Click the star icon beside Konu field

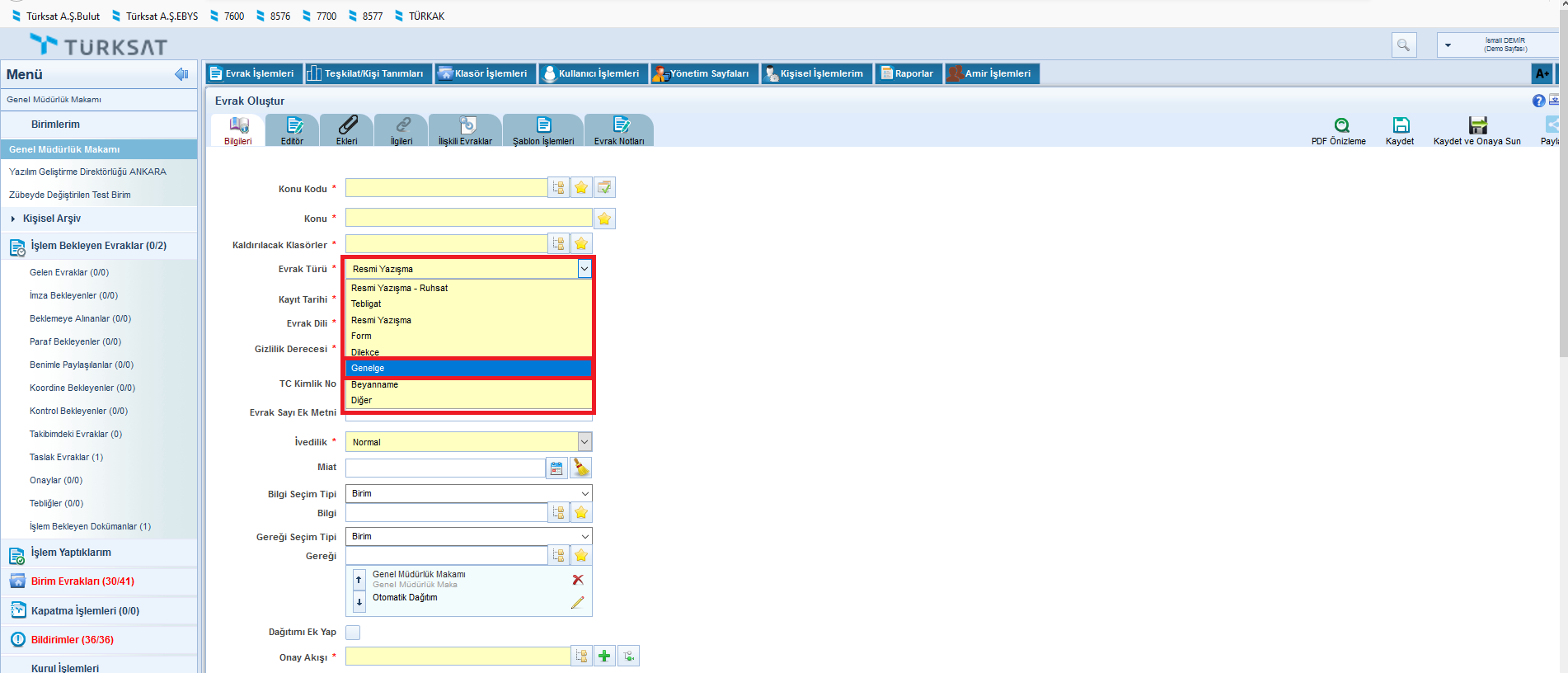pyautogui.click(x=604, y=219)
